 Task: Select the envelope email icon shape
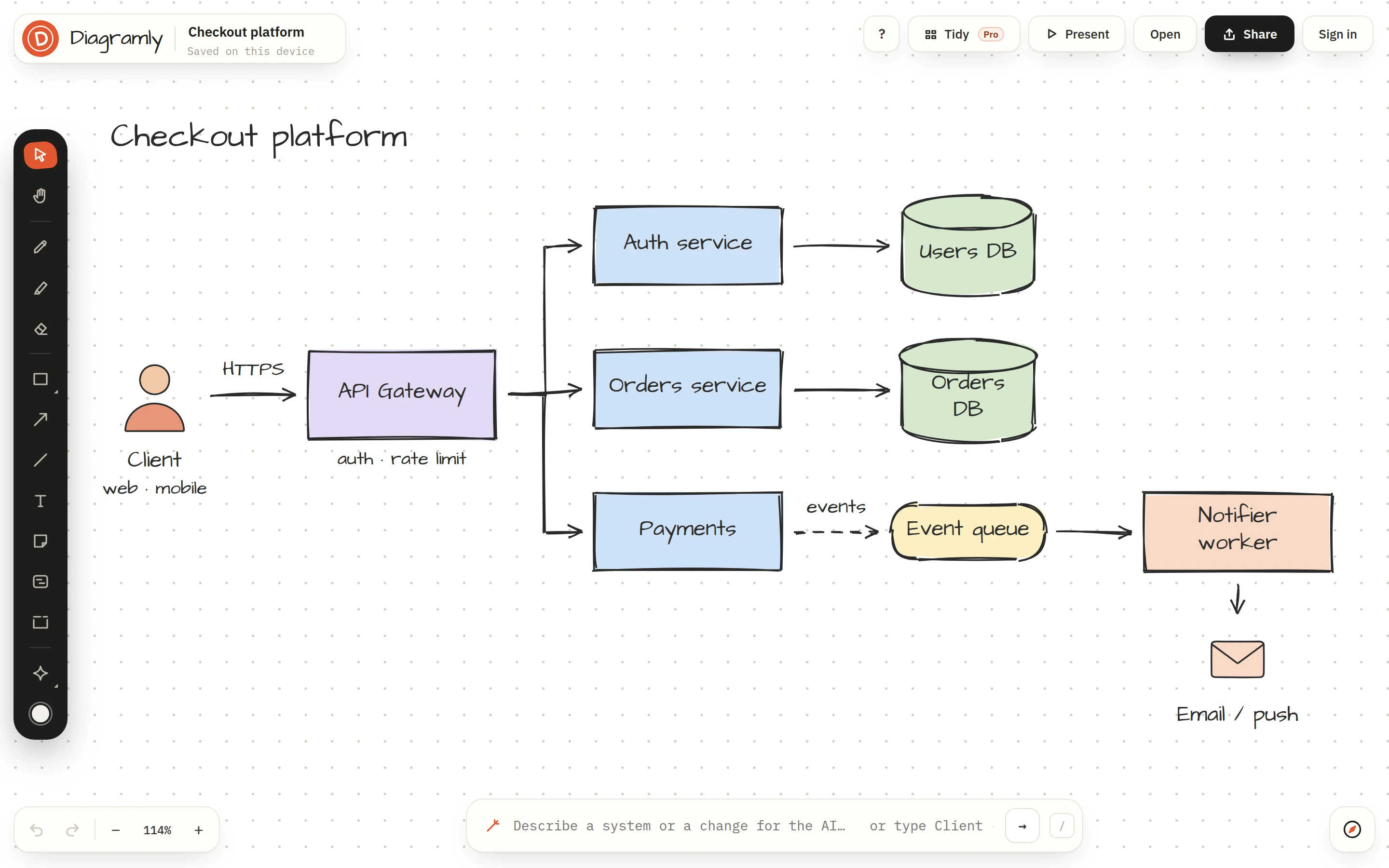(1237, 659)
